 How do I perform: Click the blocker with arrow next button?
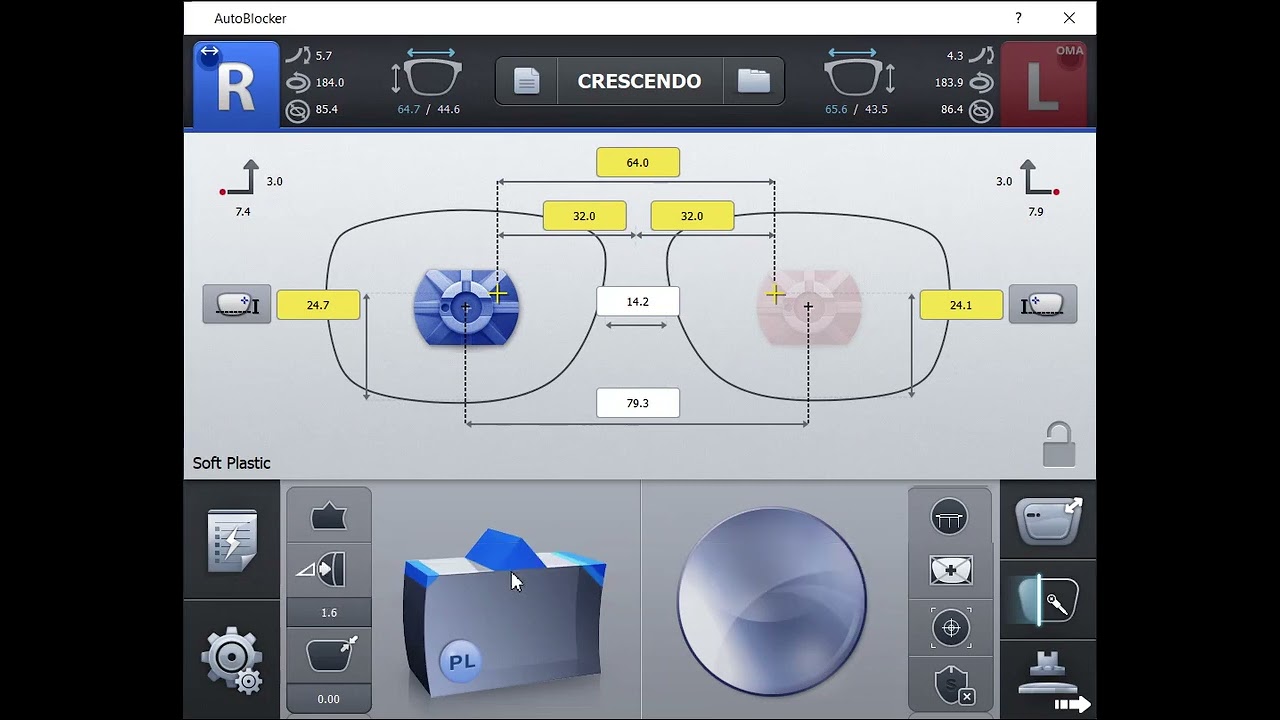(1048, 681)
